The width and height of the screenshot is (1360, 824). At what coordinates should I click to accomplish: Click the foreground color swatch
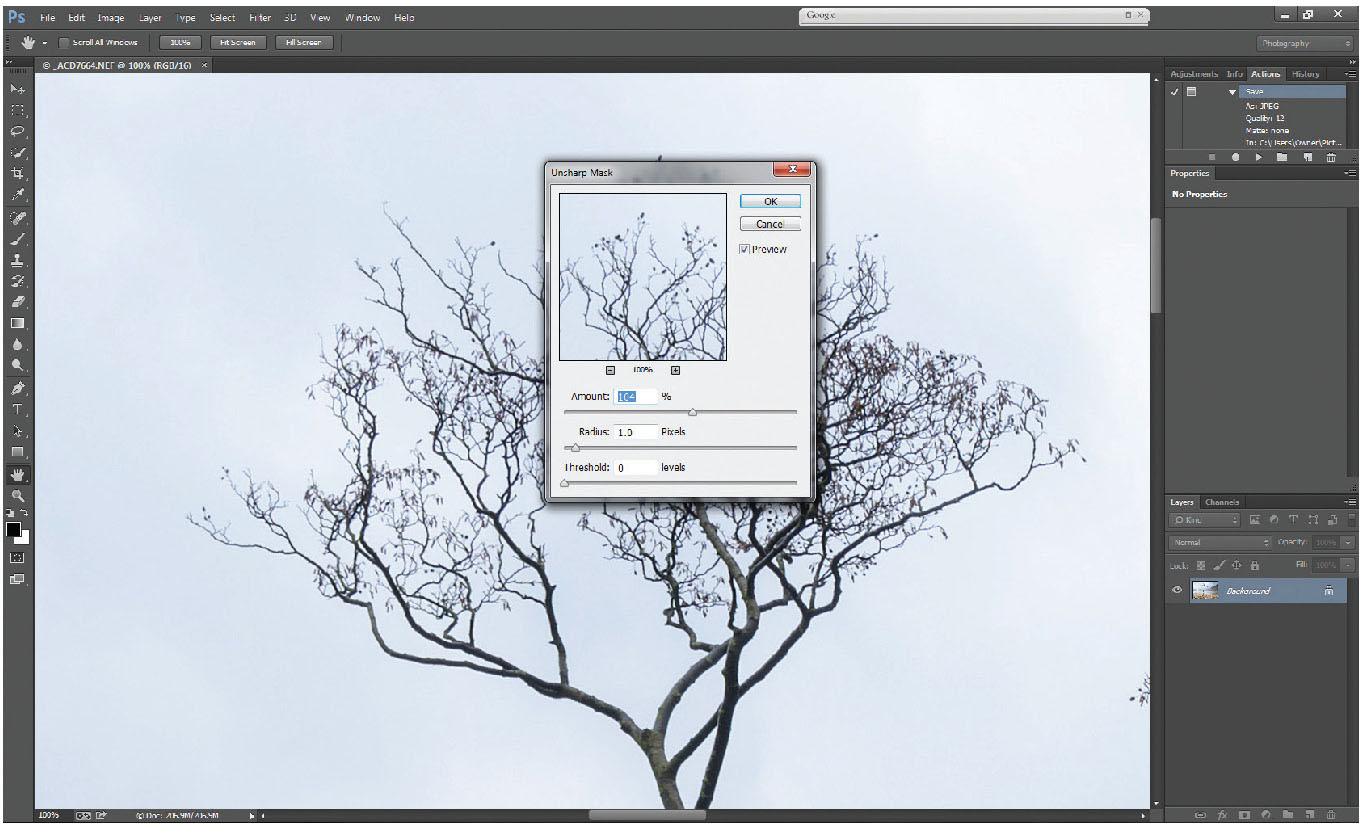(14, 529)
